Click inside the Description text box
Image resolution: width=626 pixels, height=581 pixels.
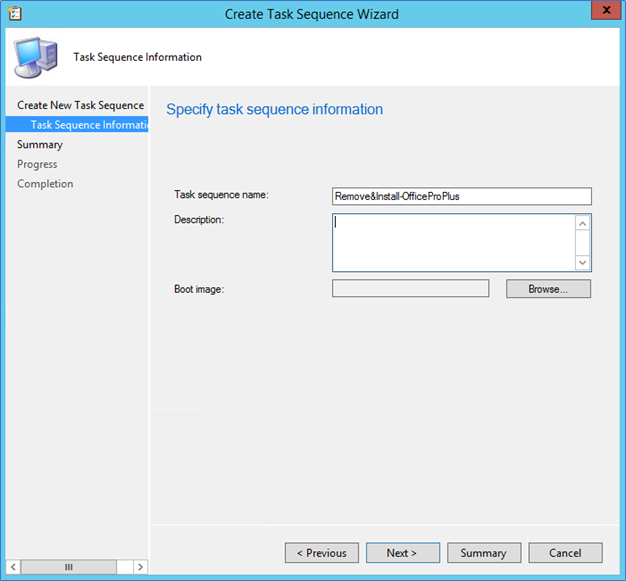pyautogui.click(x=454, y=243)
